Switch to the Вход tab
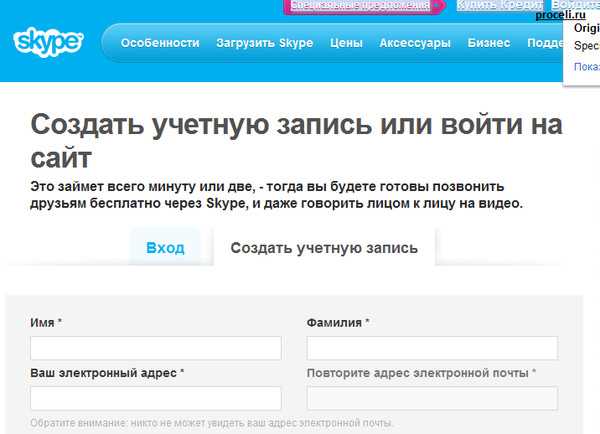 165,248
